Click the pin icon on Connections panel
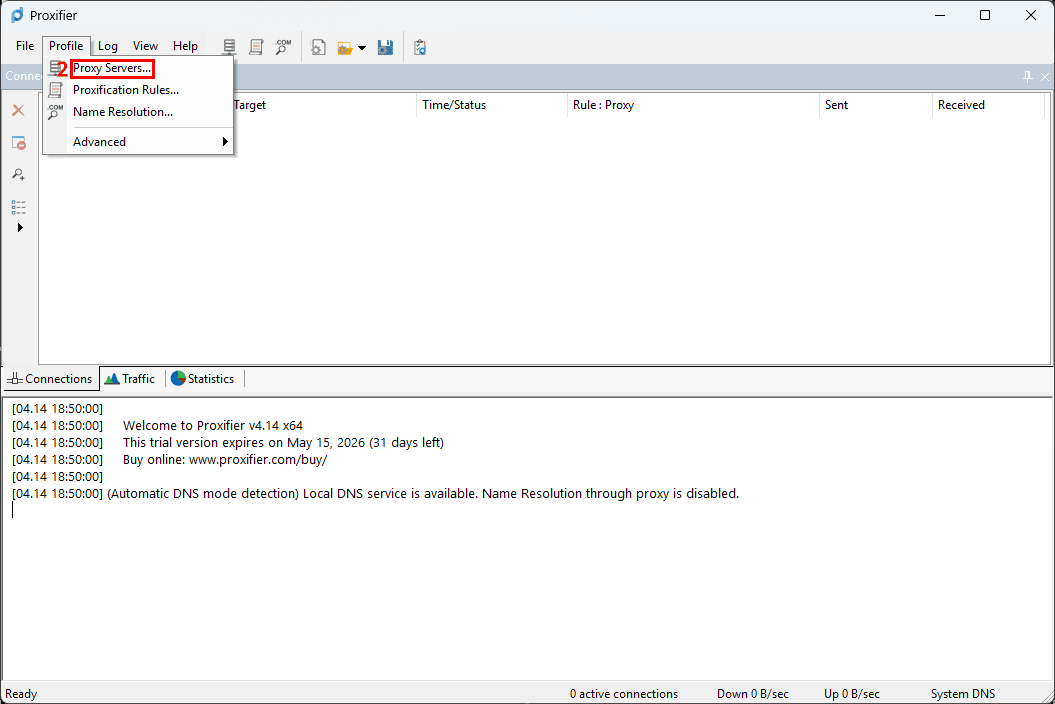This screenshot has width=1055, height=704. (x=1027, y=77)
